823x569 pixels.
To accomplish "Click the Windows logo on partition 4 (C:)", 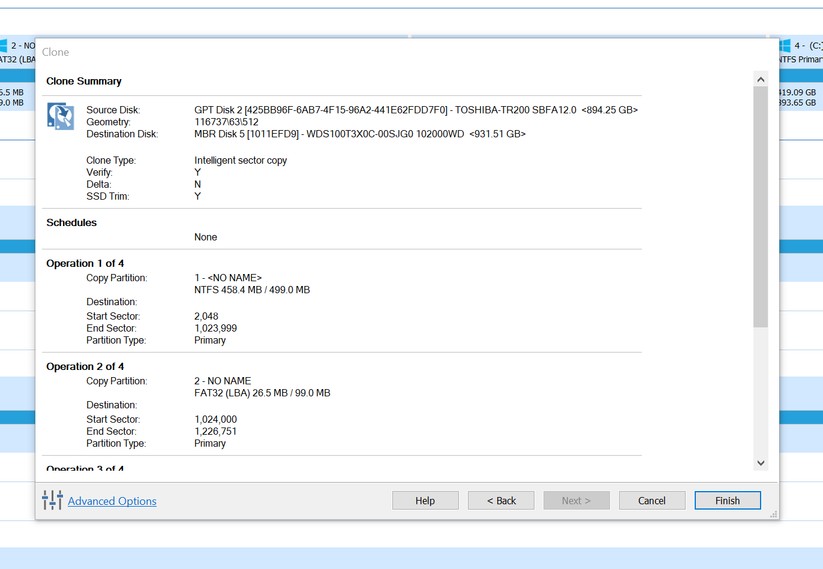I will pyautogui.click(x=785, y=46).
